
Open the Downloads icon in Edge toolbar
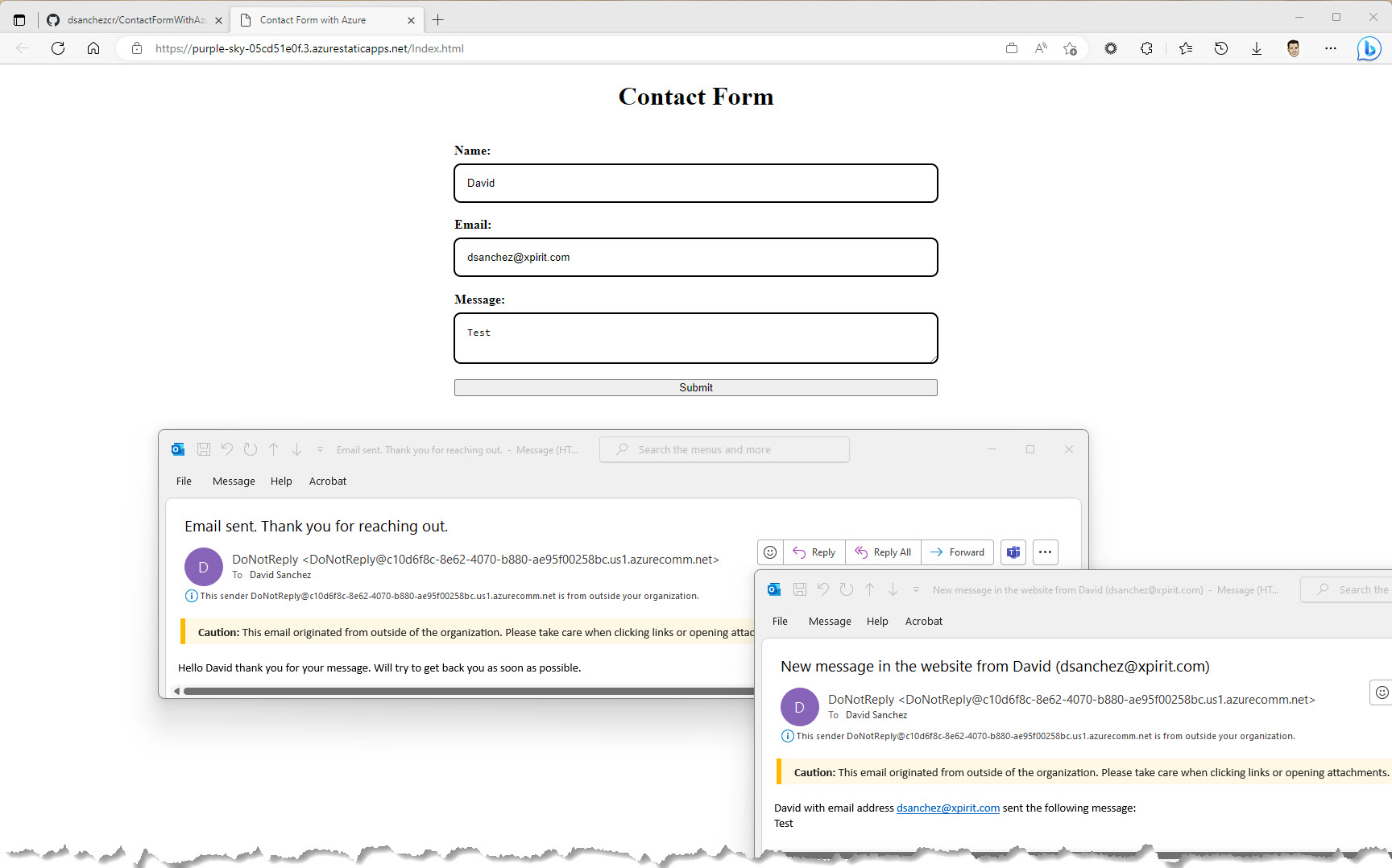pyautogui.click(x=1257, y=48)
